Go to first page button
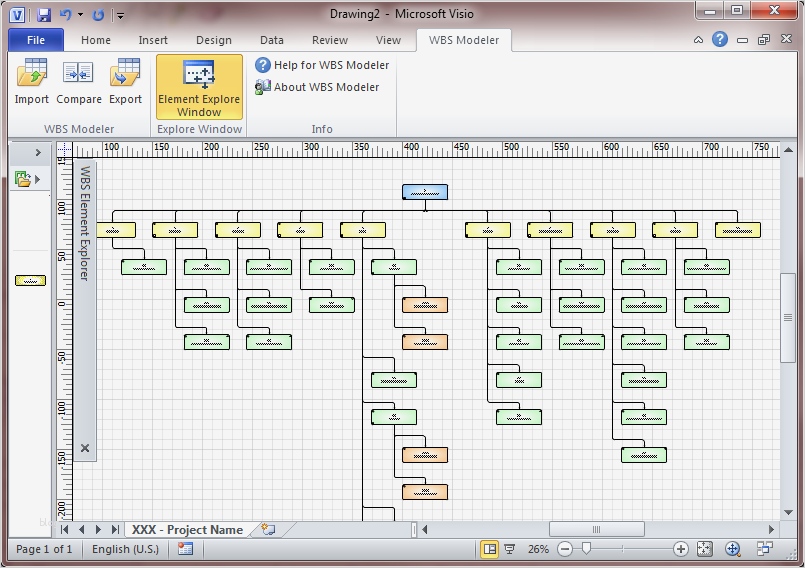The image size is (805, 568). [x=65, y=529]
